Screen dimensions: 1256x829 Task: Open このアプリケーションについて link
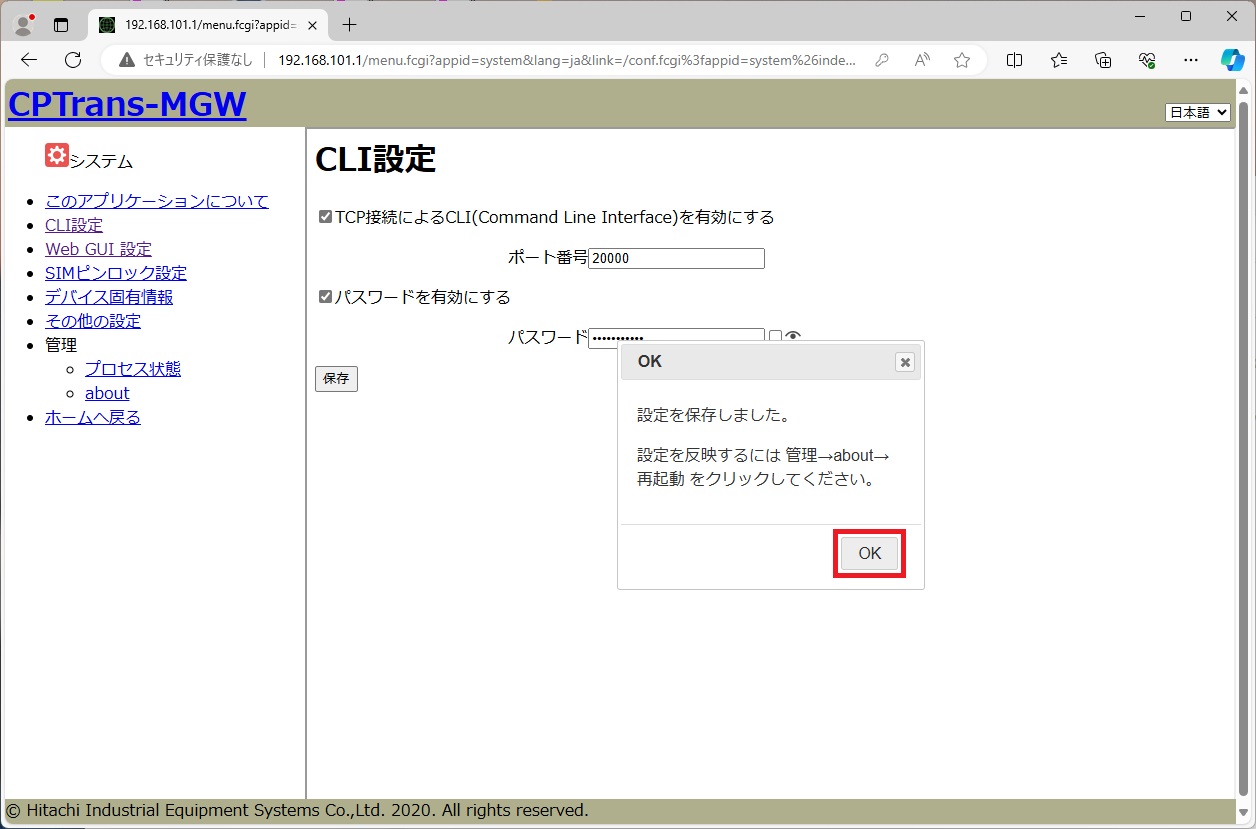click(x=157, y=201)
